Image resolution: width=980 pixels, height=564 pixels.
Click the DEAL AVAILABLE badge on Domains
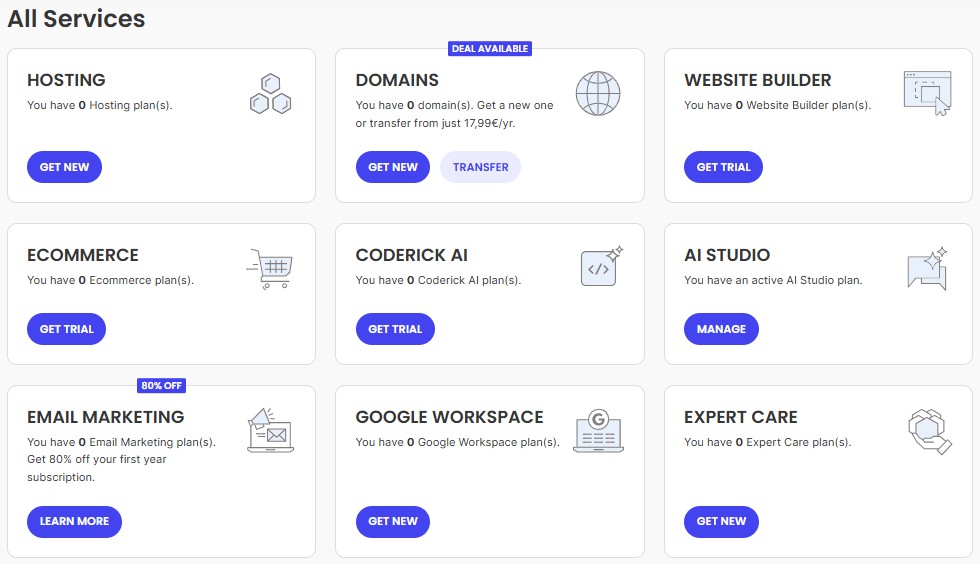click(x=490, y=49)
